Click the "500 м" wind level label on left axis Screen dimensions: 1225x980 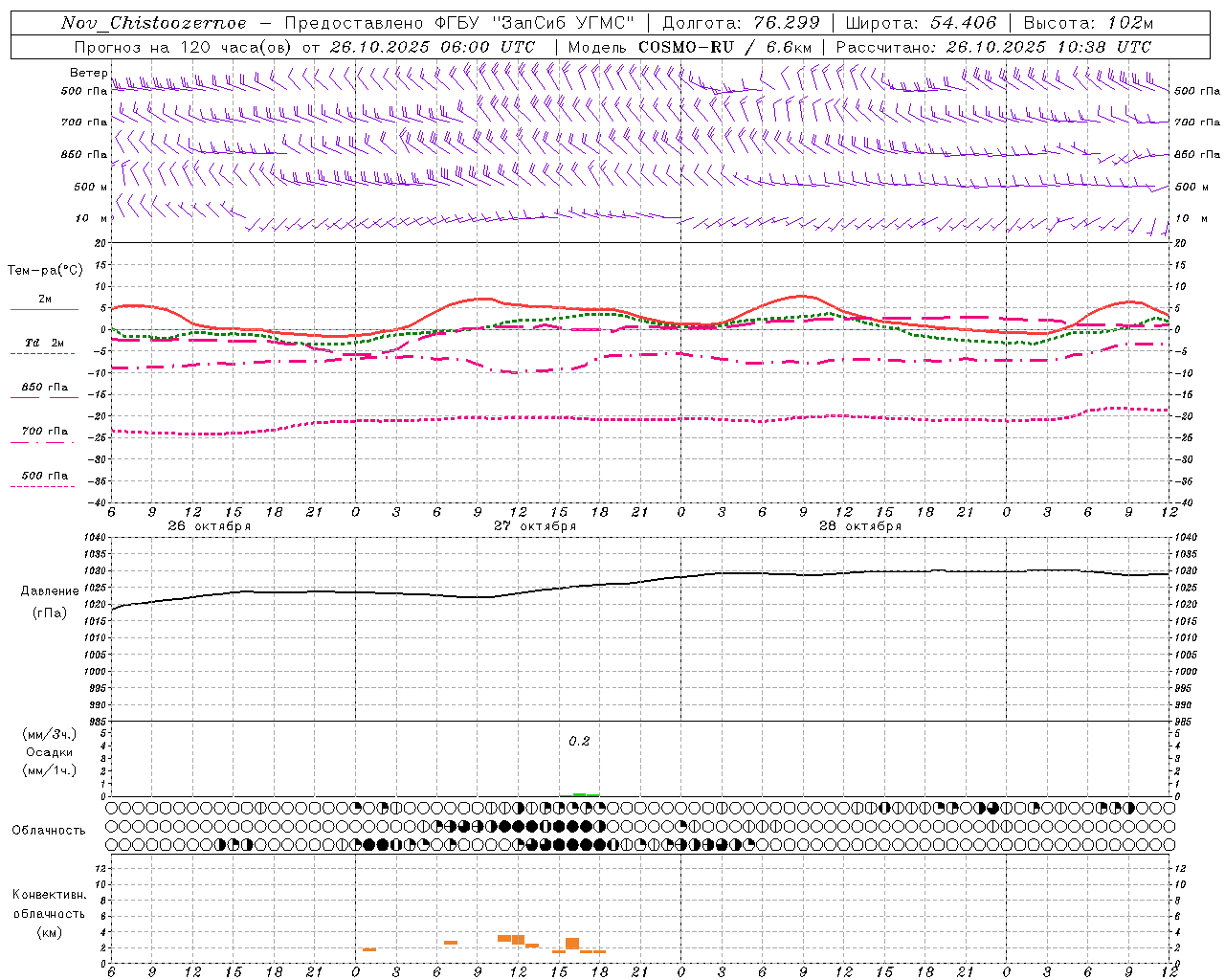click(91, 187)
